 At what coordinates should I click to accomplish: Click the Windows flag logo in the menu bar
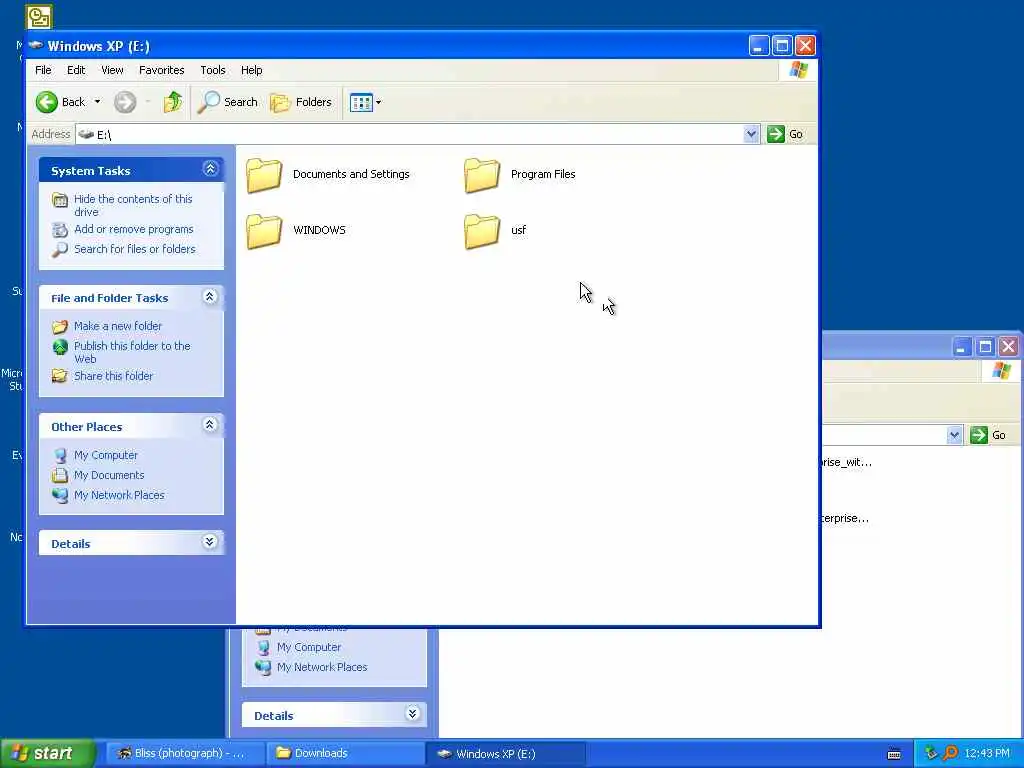tap(798, 70)
